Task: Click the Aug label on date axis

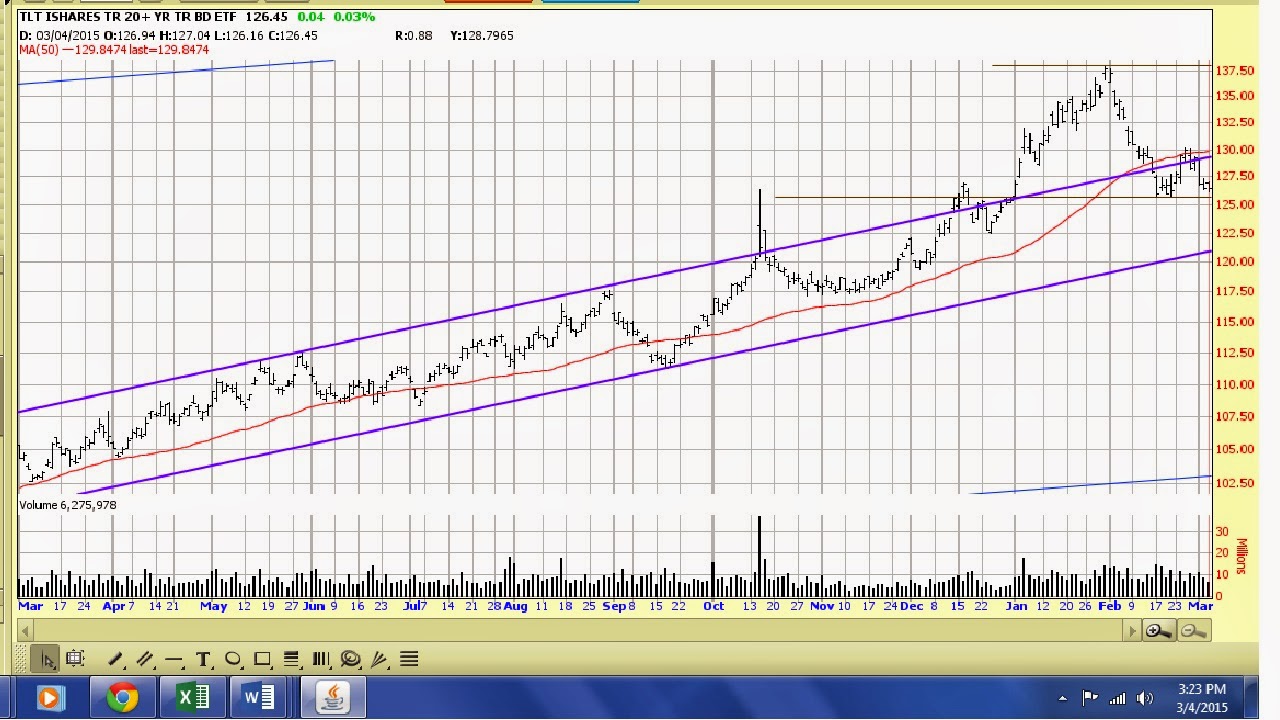Action: click(x=515, y=606)
